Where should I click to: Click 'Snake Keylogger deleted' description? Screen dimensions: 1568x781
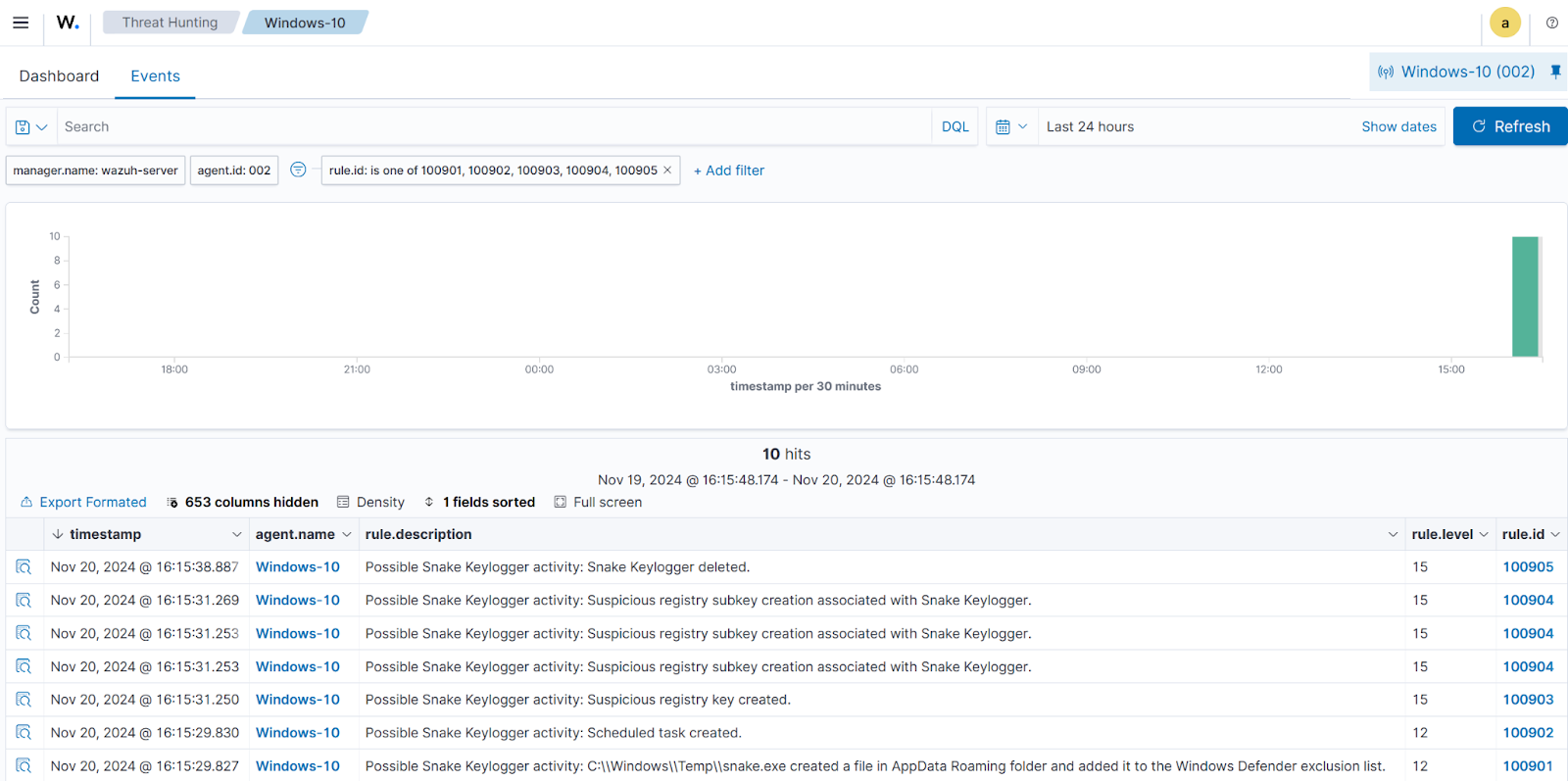(x=558, y=567)
